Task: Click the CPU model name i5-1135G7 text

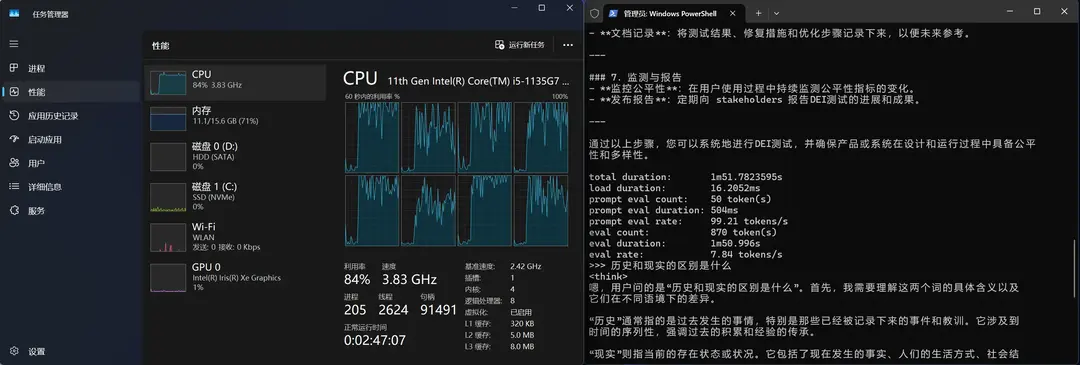Action: [478, 81]
